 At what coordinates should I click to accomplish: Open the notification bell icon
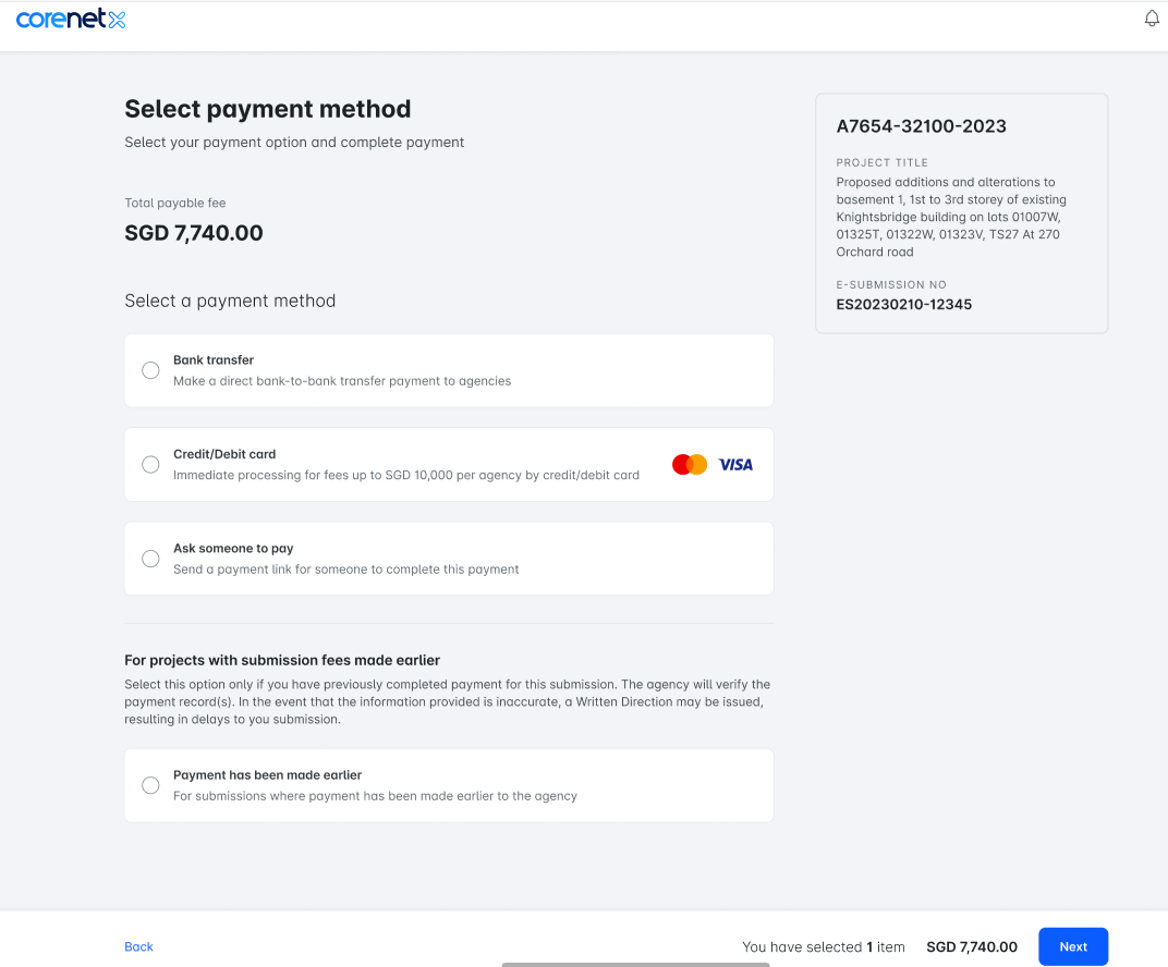pyautogui.click(x=1151, y=17)
